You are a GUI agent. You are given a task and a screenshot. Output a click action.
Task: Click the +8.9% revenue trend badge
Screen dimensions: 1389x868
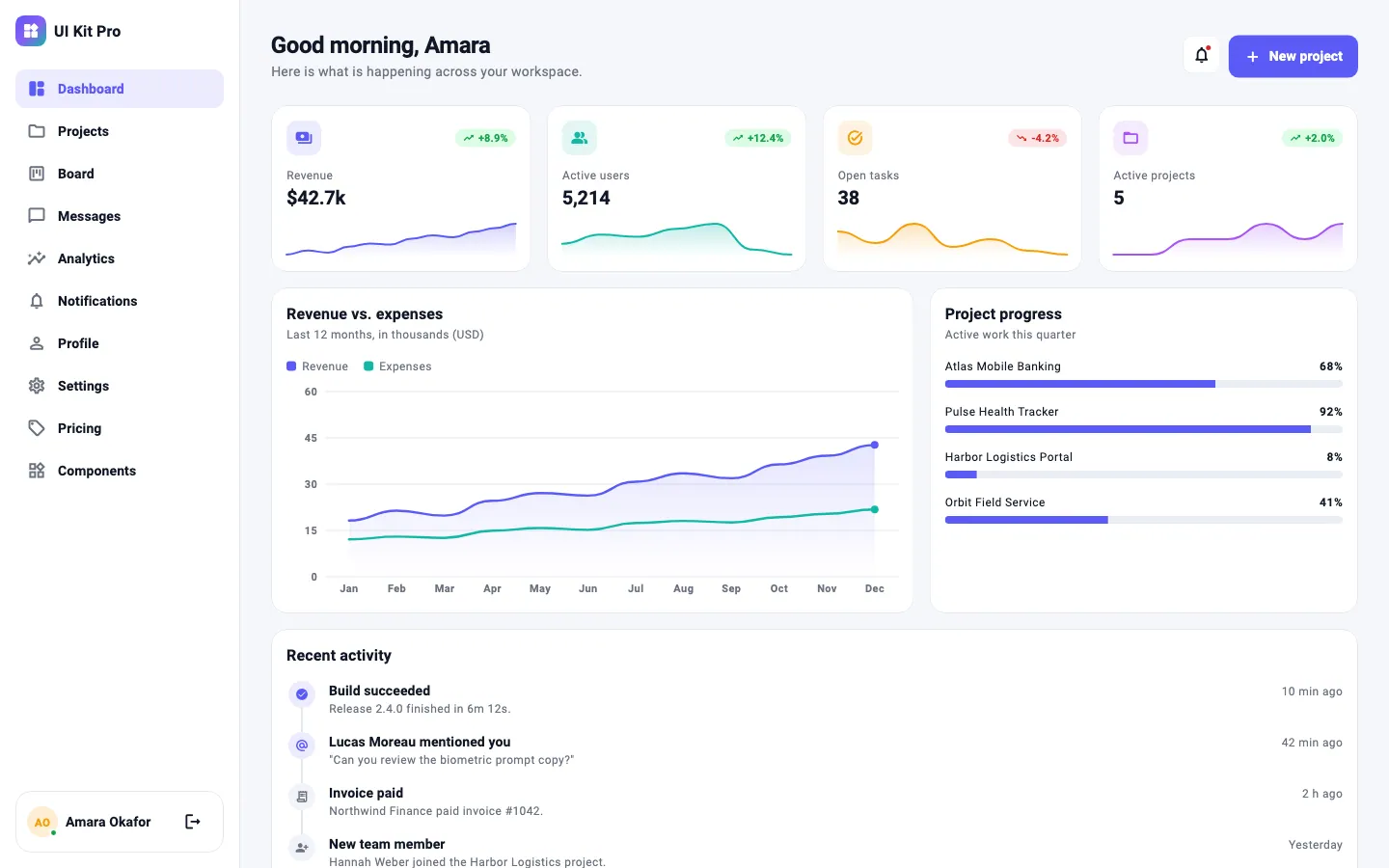485,138
